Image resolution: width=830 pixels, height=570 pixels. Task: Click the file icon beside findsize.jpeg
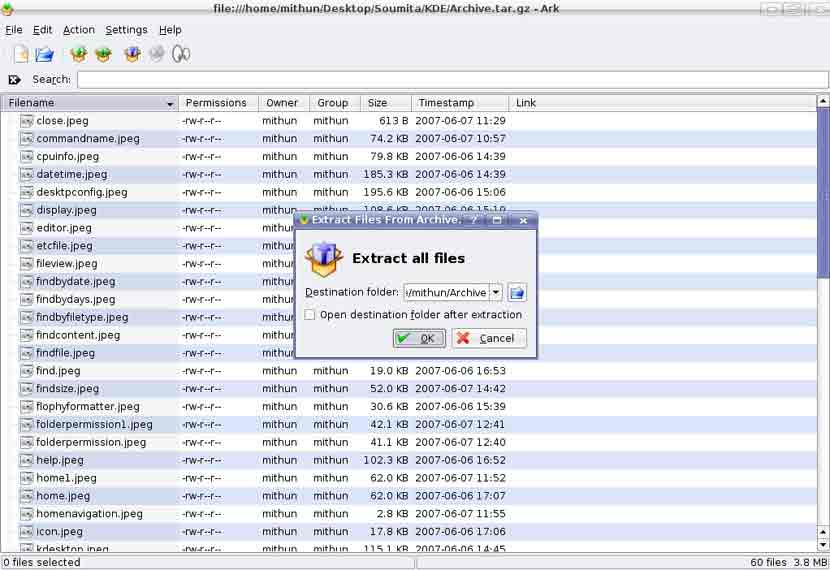[x=26, y=389]
